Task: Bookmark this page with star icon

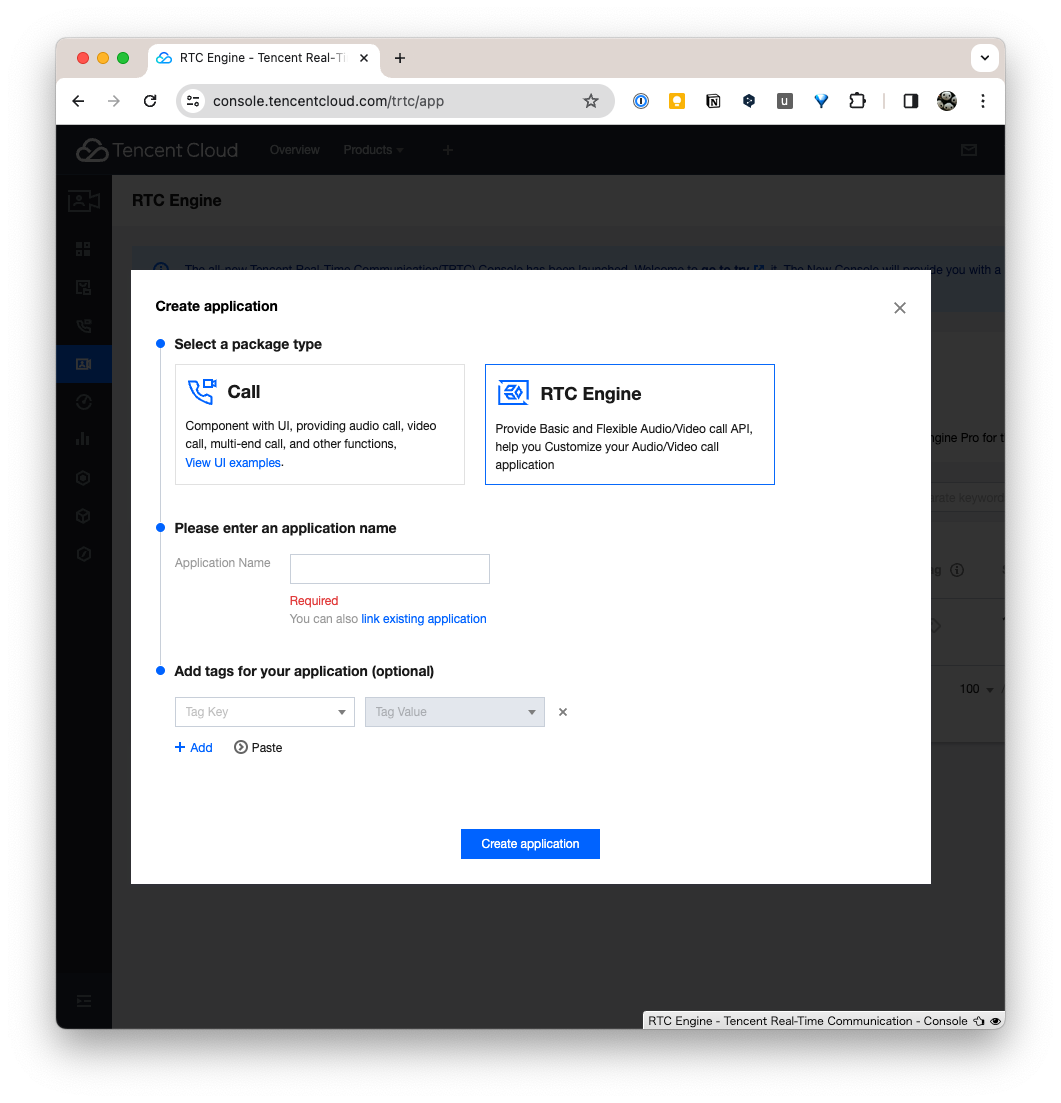Action: coord(591,101)
